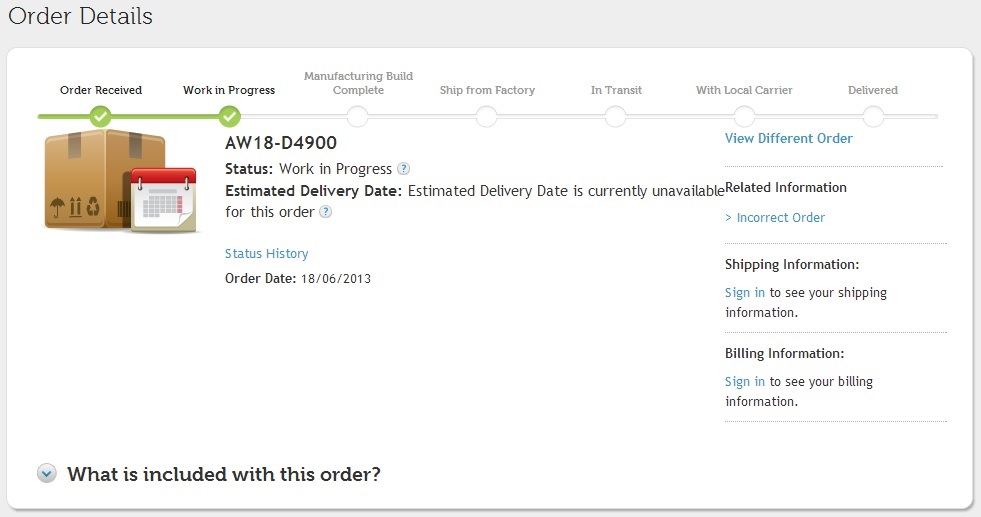Click help icon after delivery date message
The image size is (981, 517).
tap(325, 212)
